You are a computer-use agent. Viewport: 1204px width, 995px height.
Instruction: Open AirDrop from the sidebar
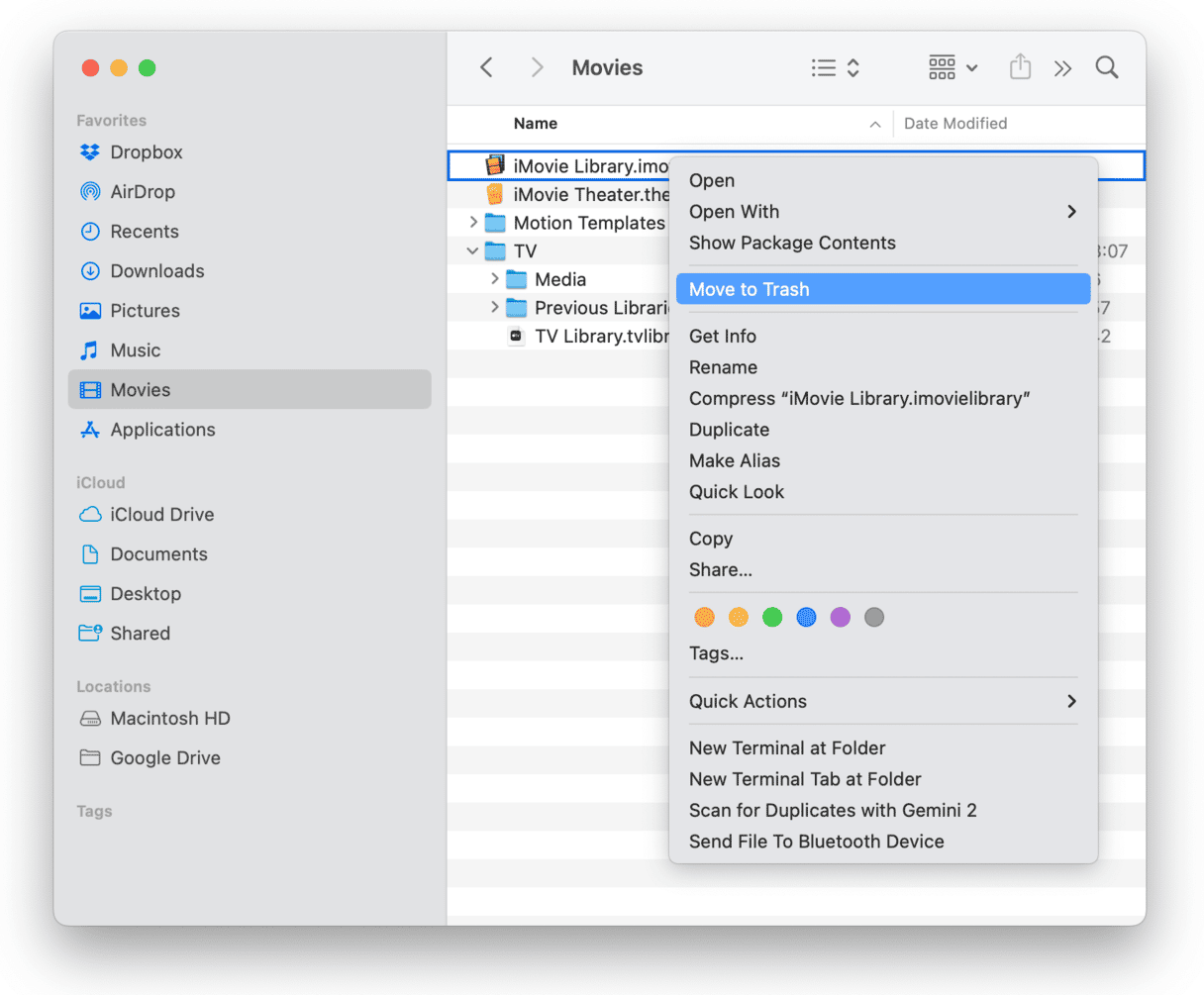pyautogui.click(x=142, y=192)
